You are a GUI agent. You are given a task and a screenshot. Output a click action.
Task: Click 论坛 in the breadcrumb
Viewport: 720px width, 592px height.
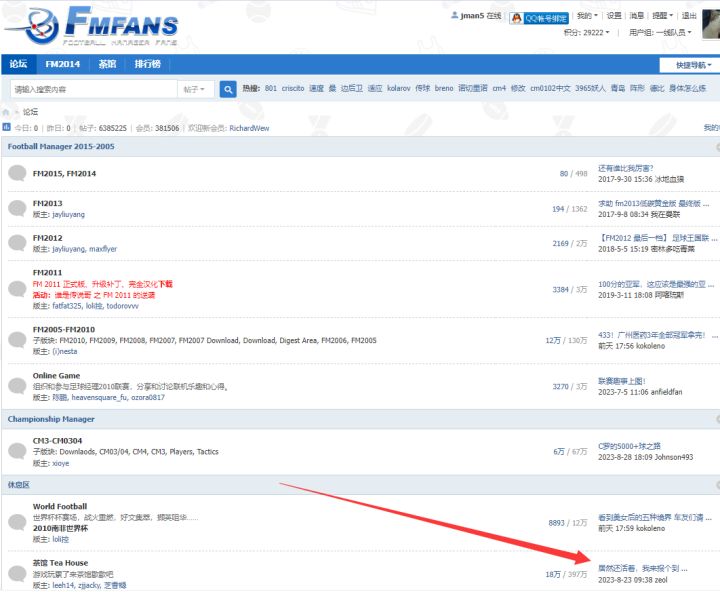[x=30, y=112]
